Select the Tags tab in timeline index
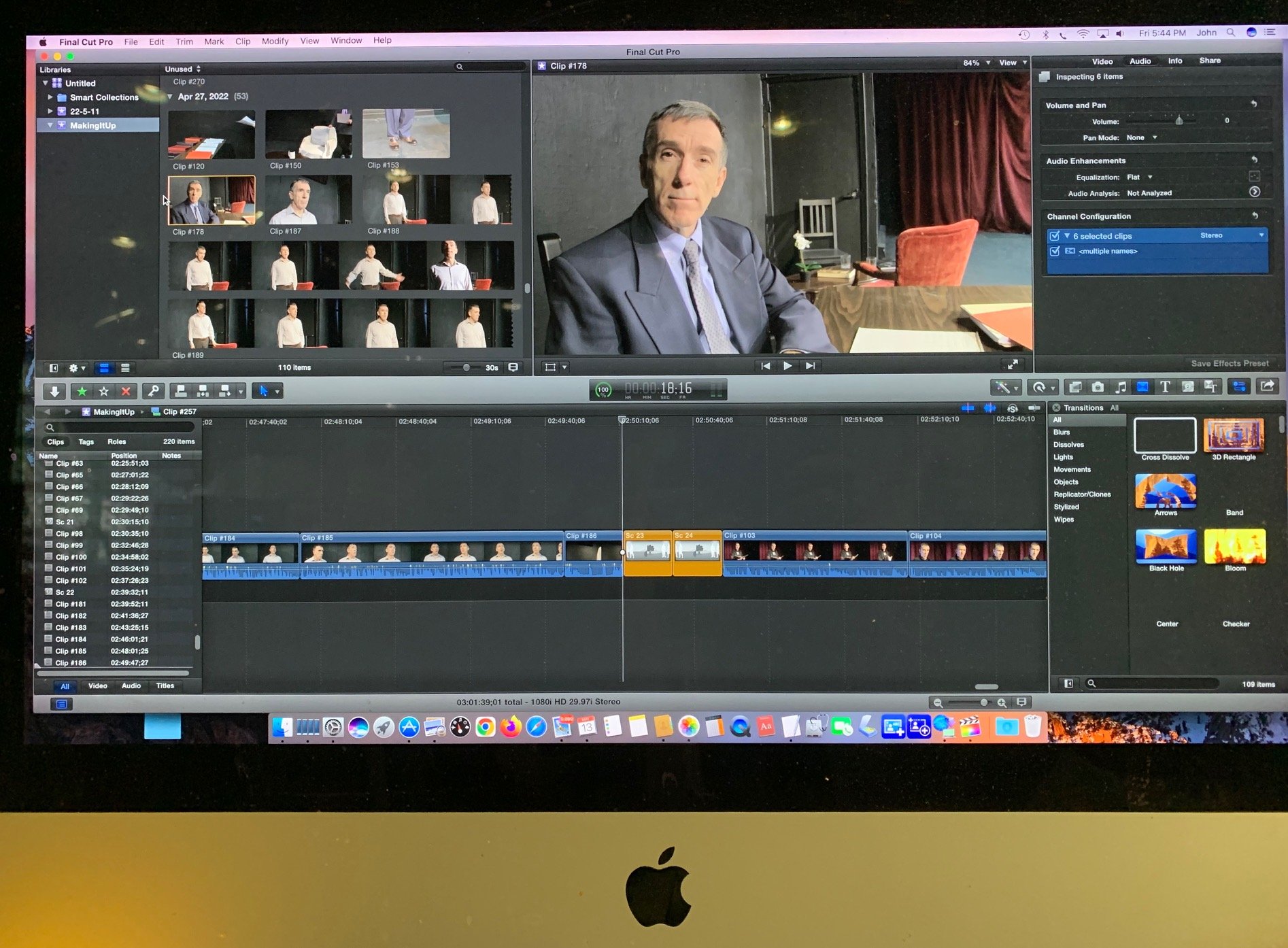The image size is (1288, 948). (x=86, y=441)
